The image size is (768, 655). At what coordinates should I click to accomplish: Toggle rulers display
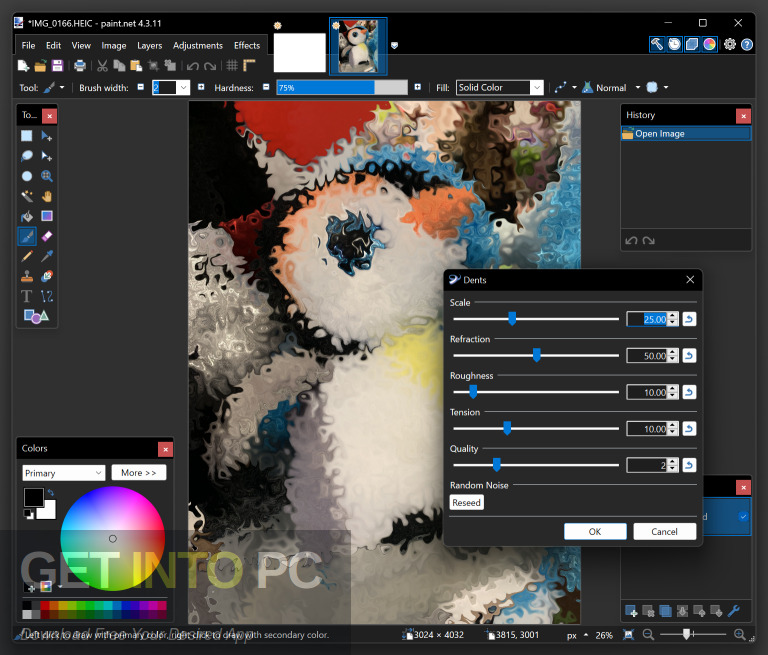point(249,66)
